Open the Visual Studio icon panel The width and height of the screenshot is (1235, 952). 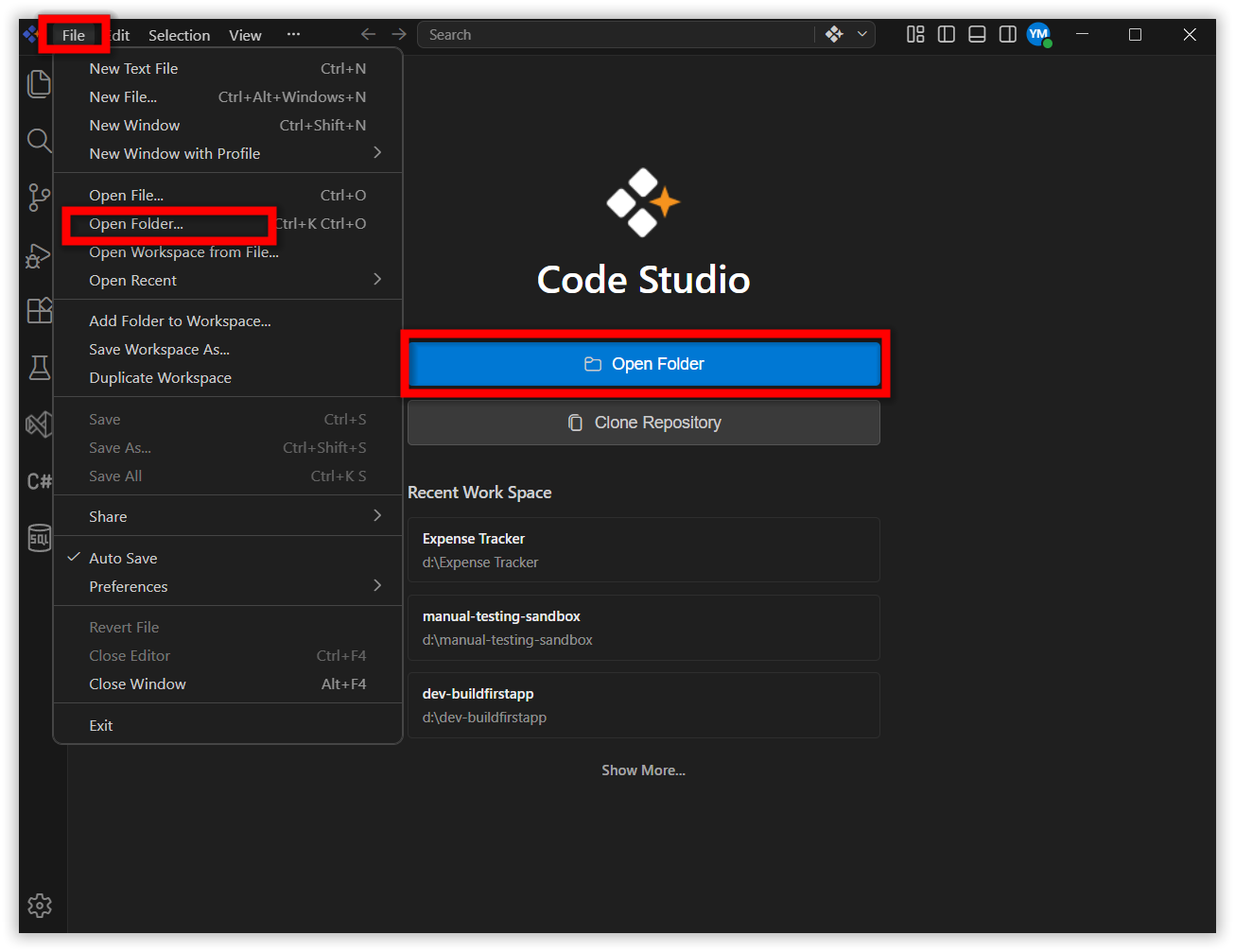[x=39, y=424]
